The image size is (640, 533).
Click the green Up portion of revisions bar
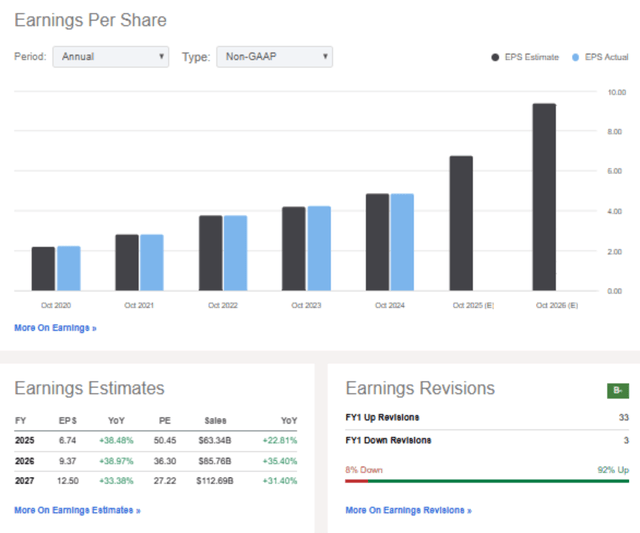pos(497,480)
